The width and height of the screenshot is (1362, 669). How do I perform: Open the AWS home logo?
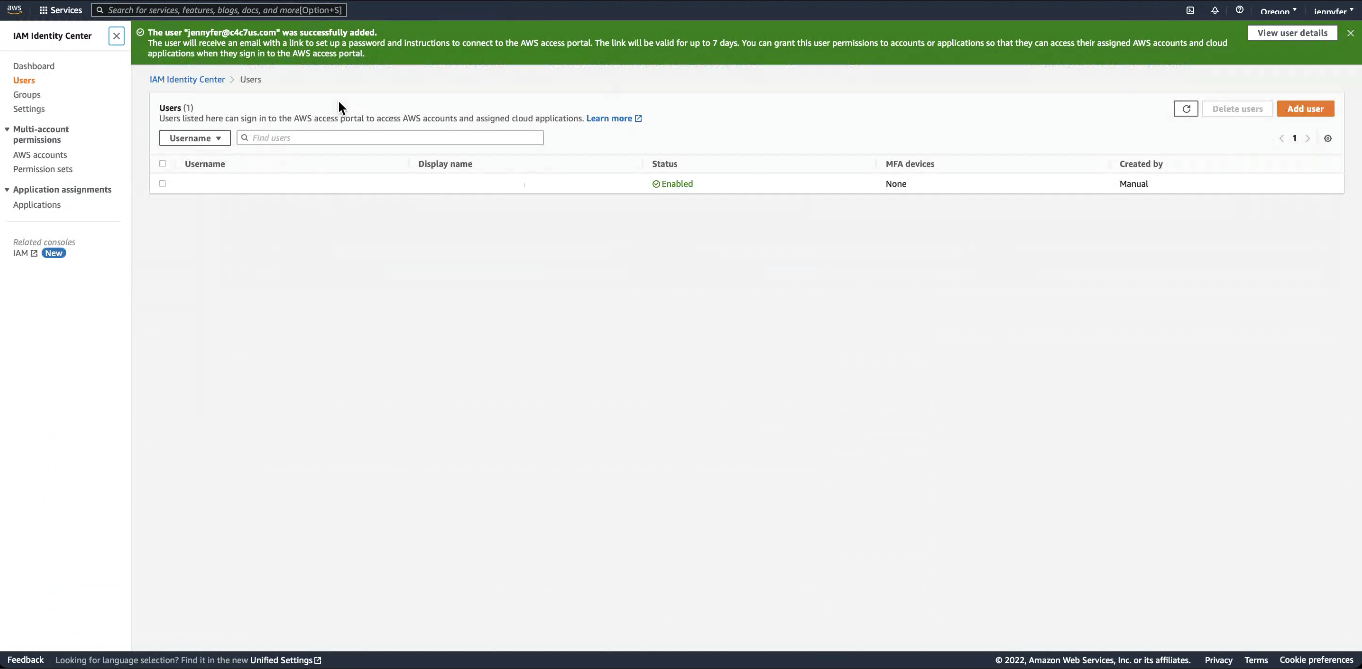[x=14, y=10]
